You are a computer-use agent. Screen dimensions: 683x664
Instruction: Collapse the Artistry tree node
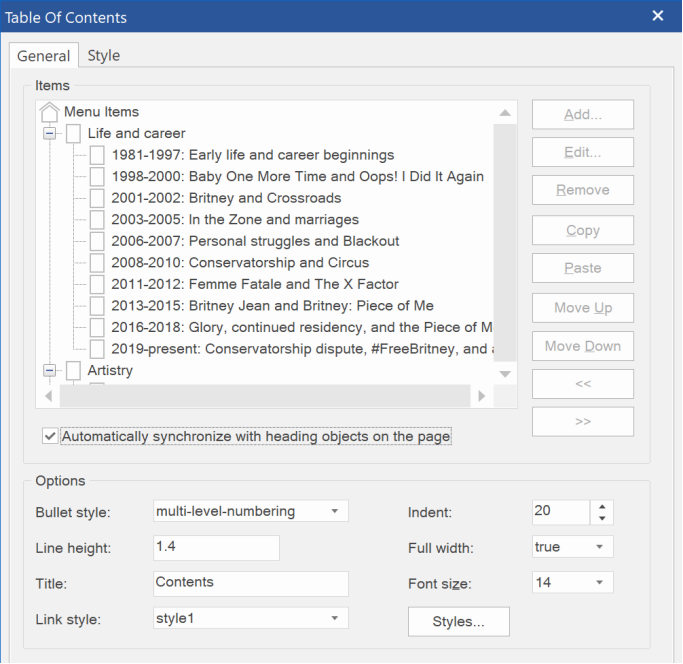tap(50, 371)
